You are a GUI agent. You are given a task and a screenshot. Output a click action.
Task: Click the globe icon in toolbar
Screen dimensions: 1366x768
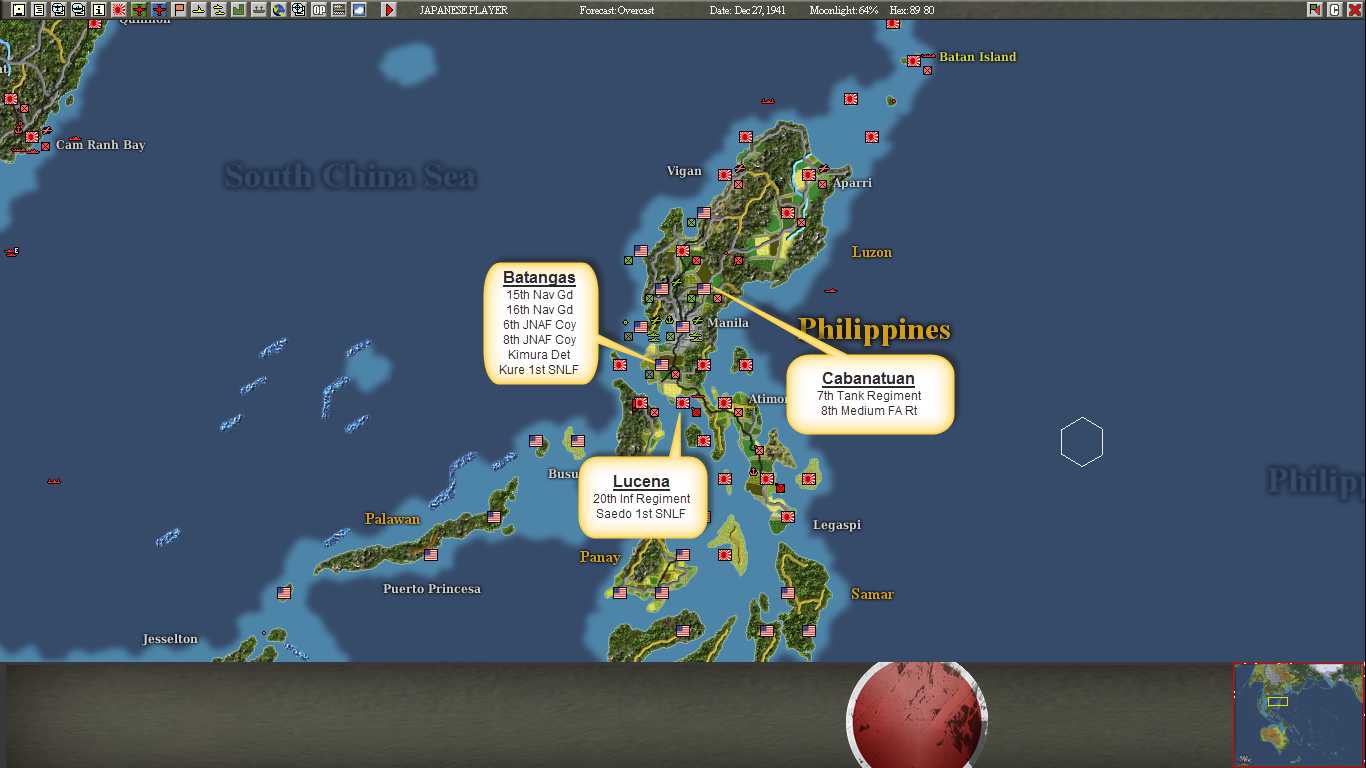278,10
